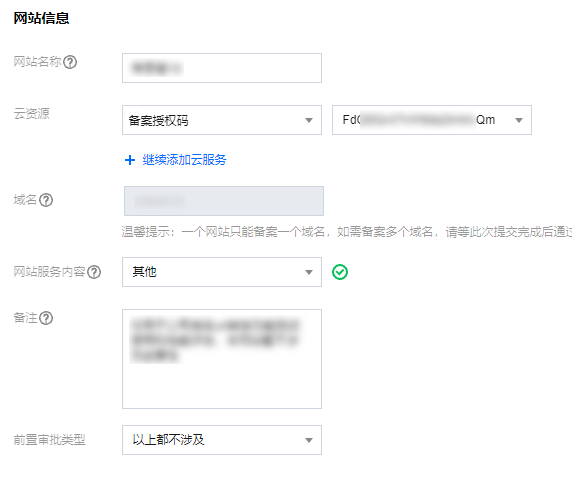
Task: Click arrow of 其他 service content dropdown
Action: pyautogui.click(x=309, y=273)
